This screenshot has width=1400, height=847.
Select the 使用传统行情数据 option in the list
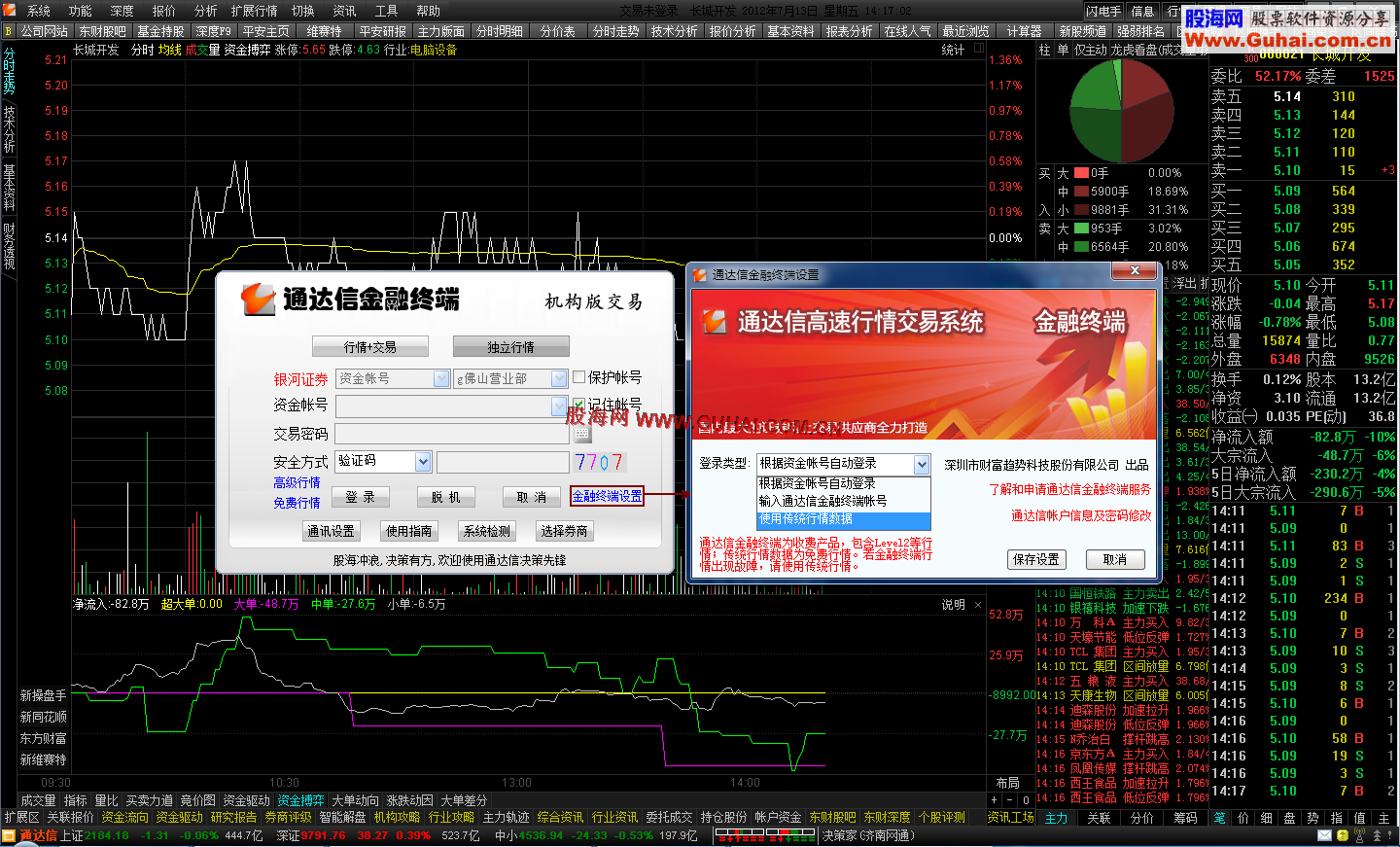point(843,519)
